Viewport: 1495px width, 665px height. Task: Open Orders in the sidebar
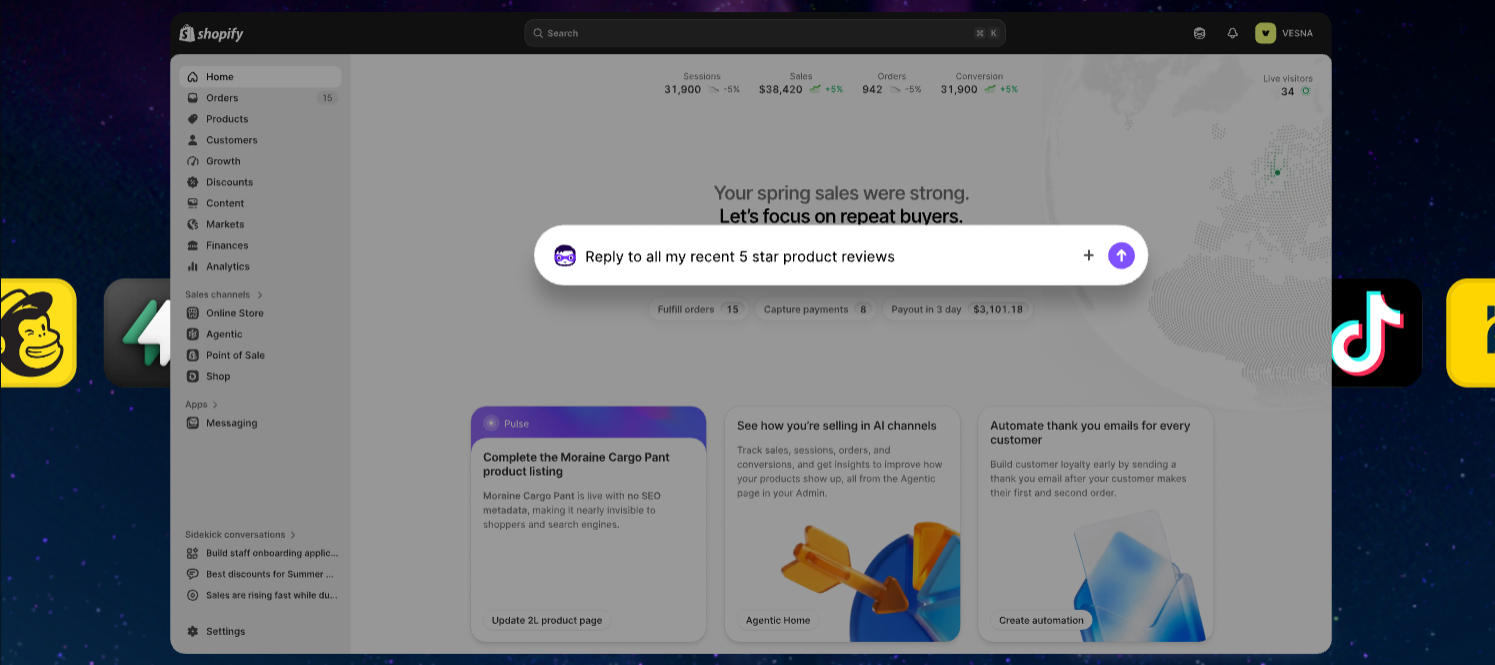[260, 98]
